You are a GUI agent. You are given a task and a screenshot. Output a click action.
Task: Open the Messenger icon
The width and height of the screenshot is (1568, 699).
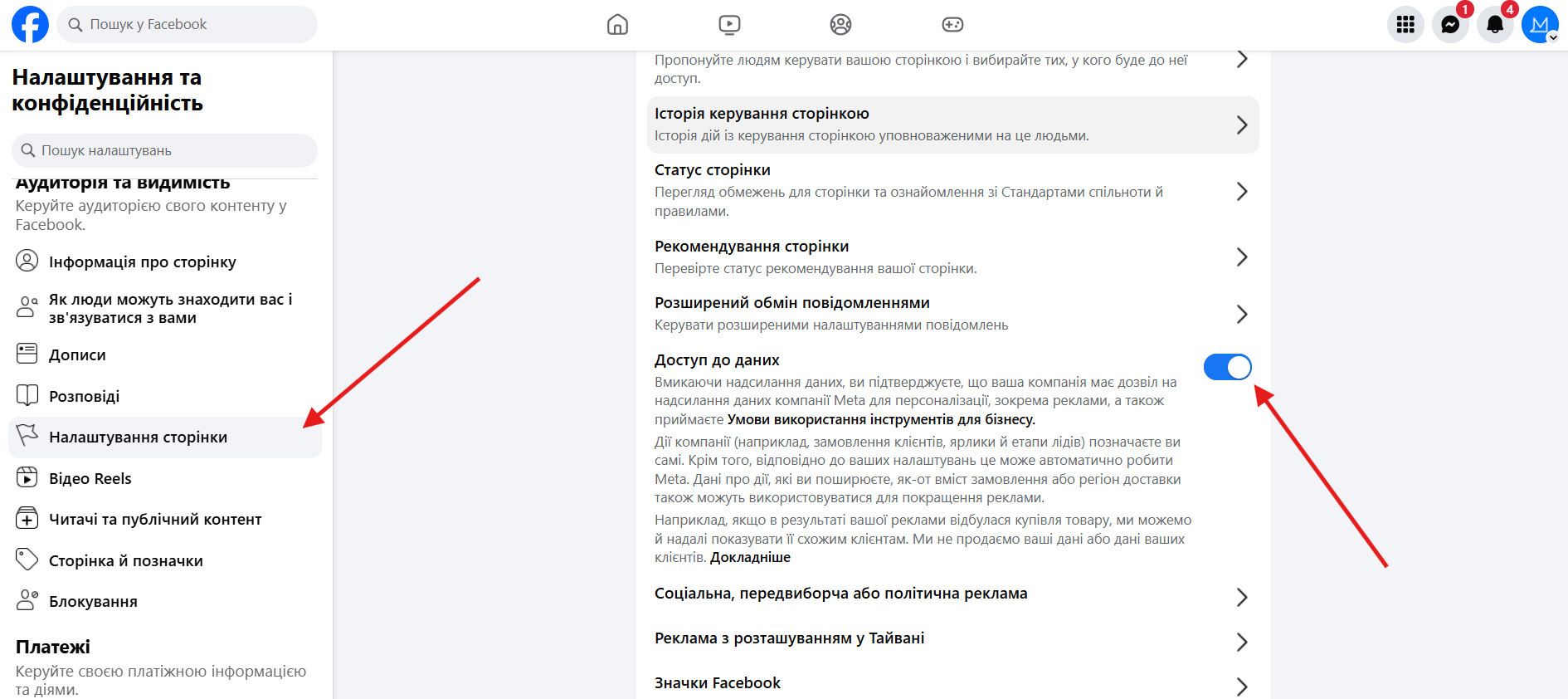click(1450, 25)
